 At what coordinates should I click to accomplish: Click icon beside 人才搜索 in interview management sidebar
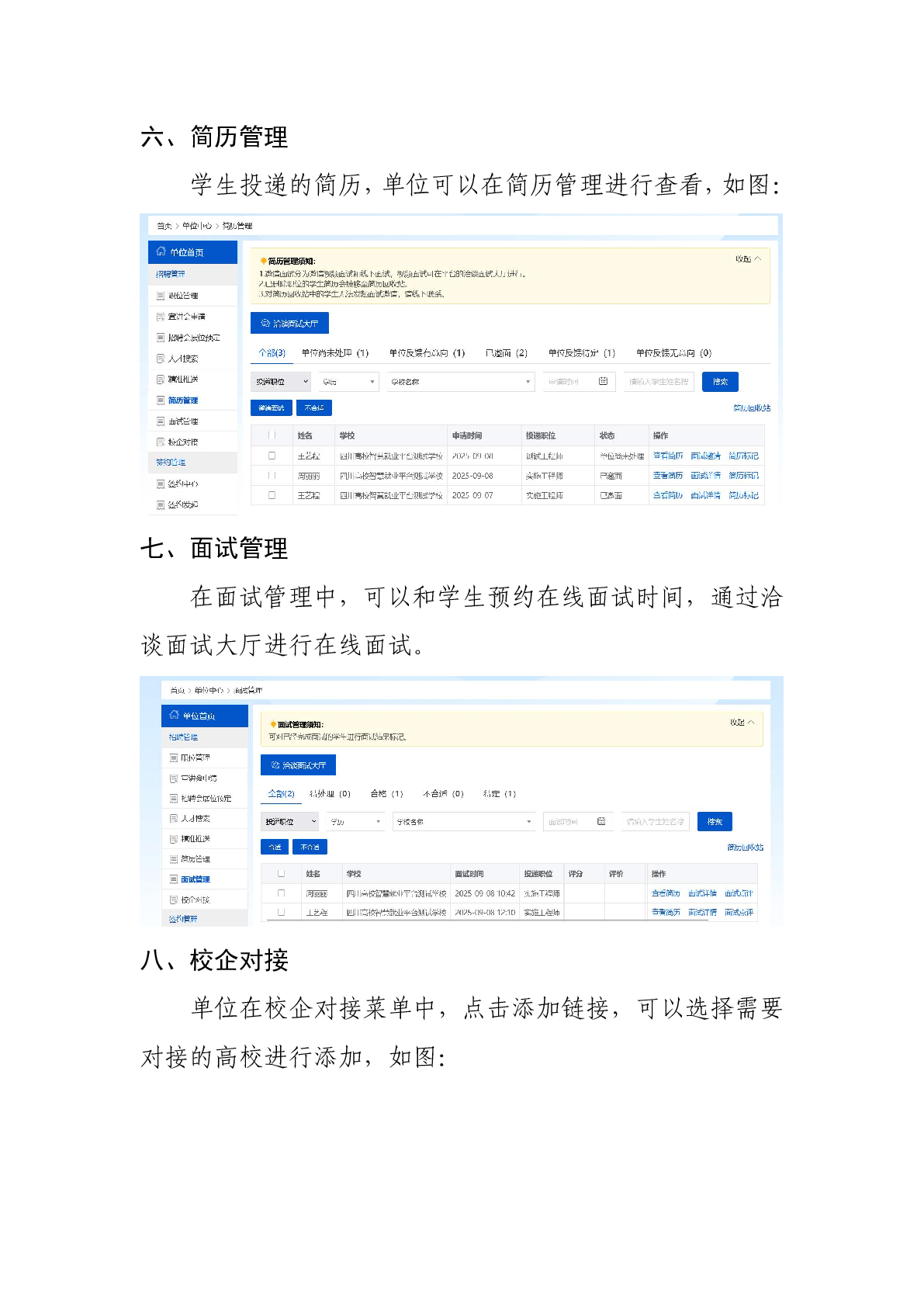pyautogui.click(x=174, y=818)
